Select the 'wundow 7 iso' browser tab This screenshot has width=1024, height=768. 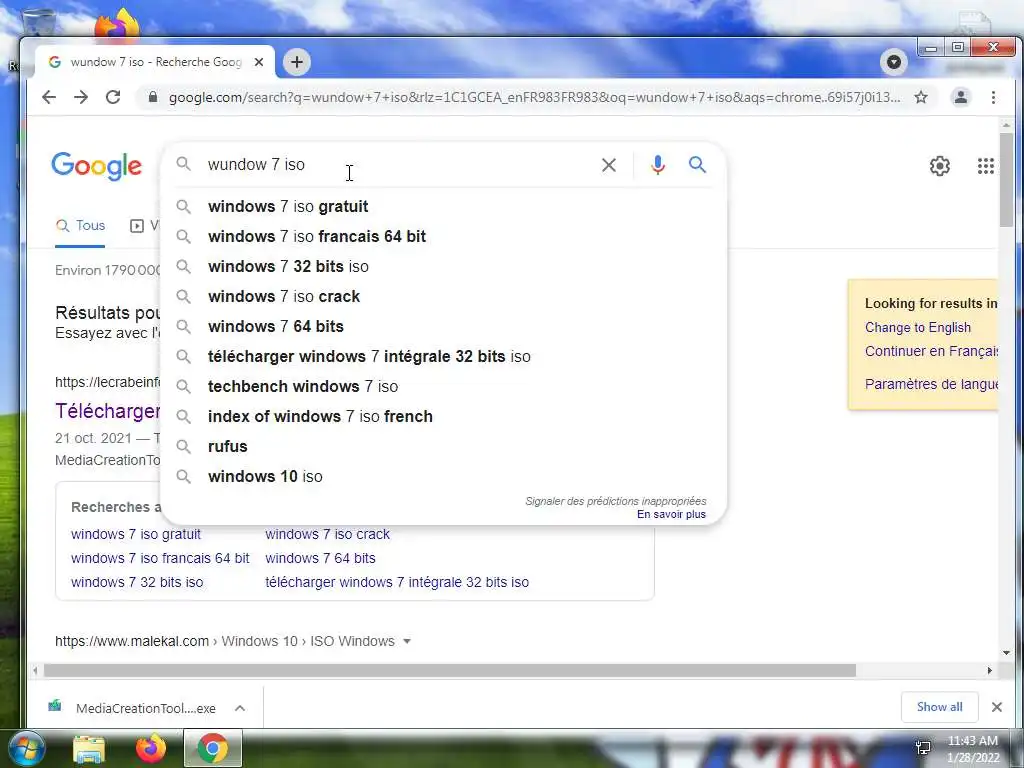pos(155,62)
